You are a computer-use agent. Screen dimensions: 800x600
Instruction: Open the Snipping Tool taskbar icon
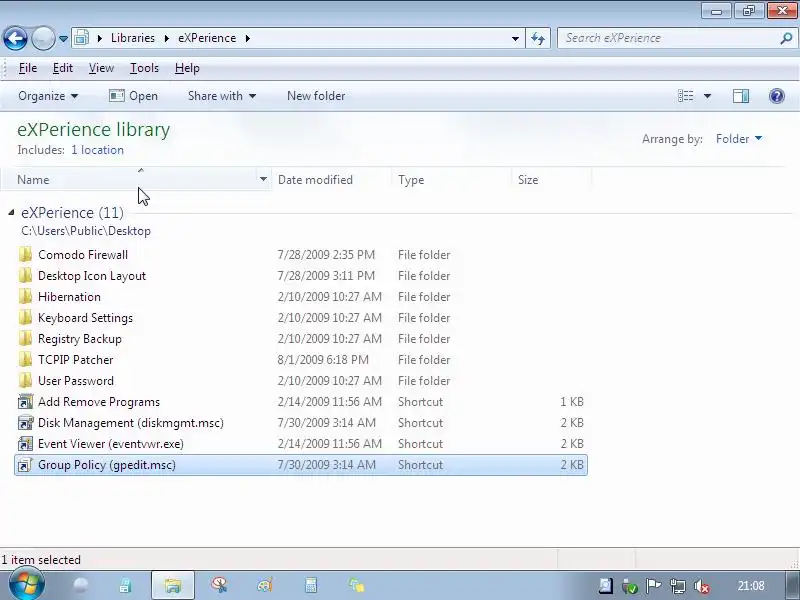point(219,585)
